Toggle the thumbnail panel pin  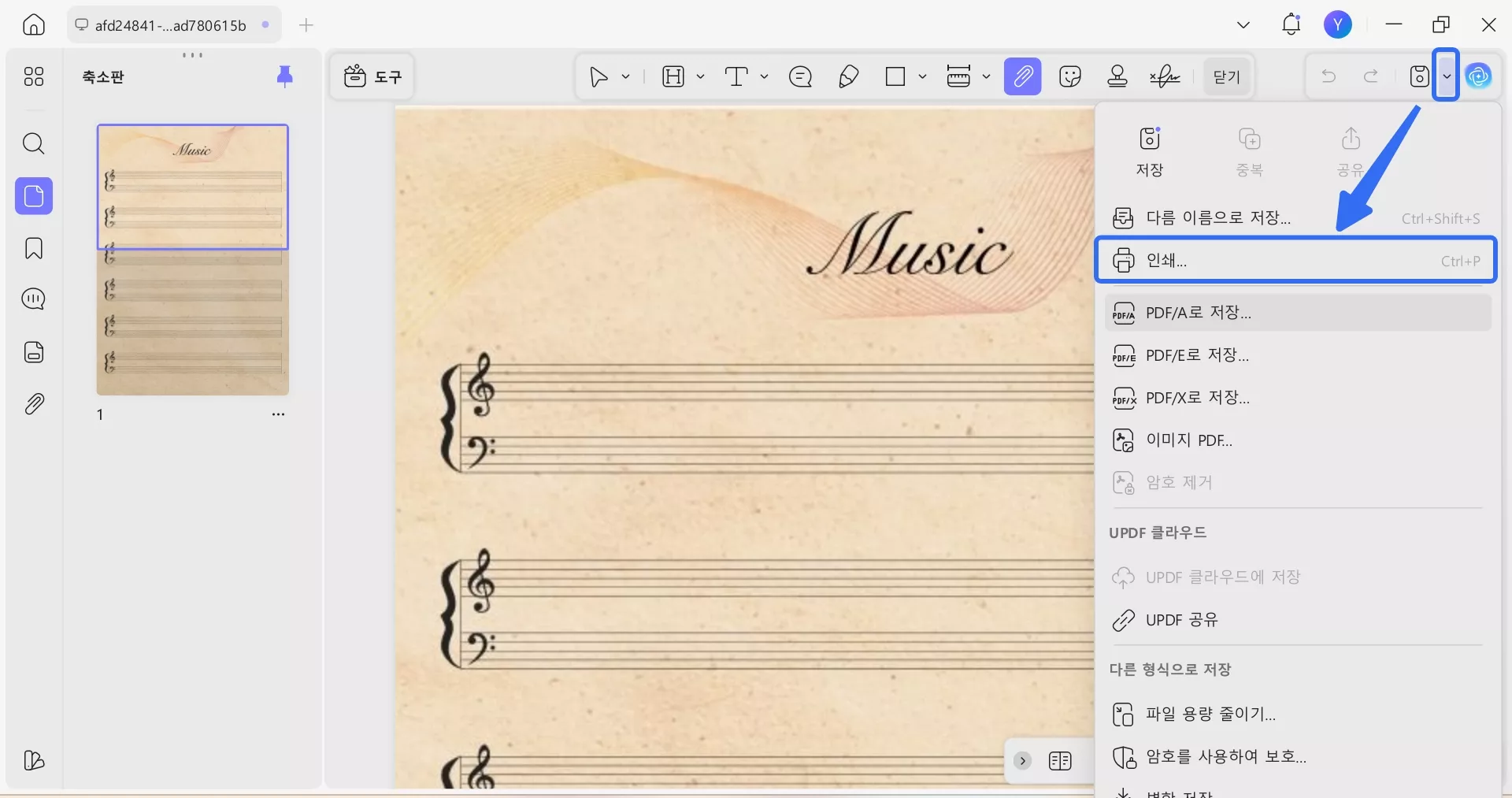[x=284, y=76]
